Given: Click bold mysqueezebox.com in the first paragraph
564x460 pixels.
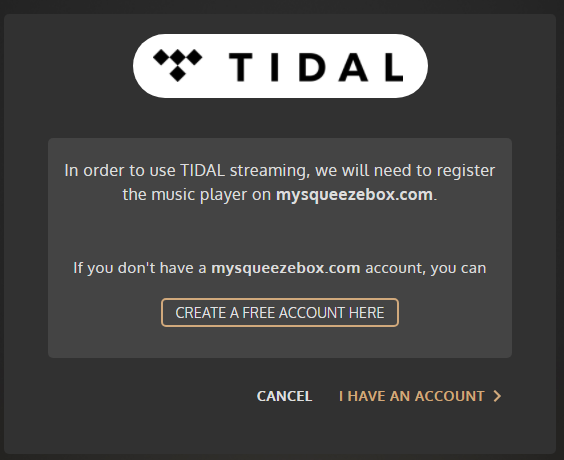Looking at the screenshot, I should coord(354,195).
